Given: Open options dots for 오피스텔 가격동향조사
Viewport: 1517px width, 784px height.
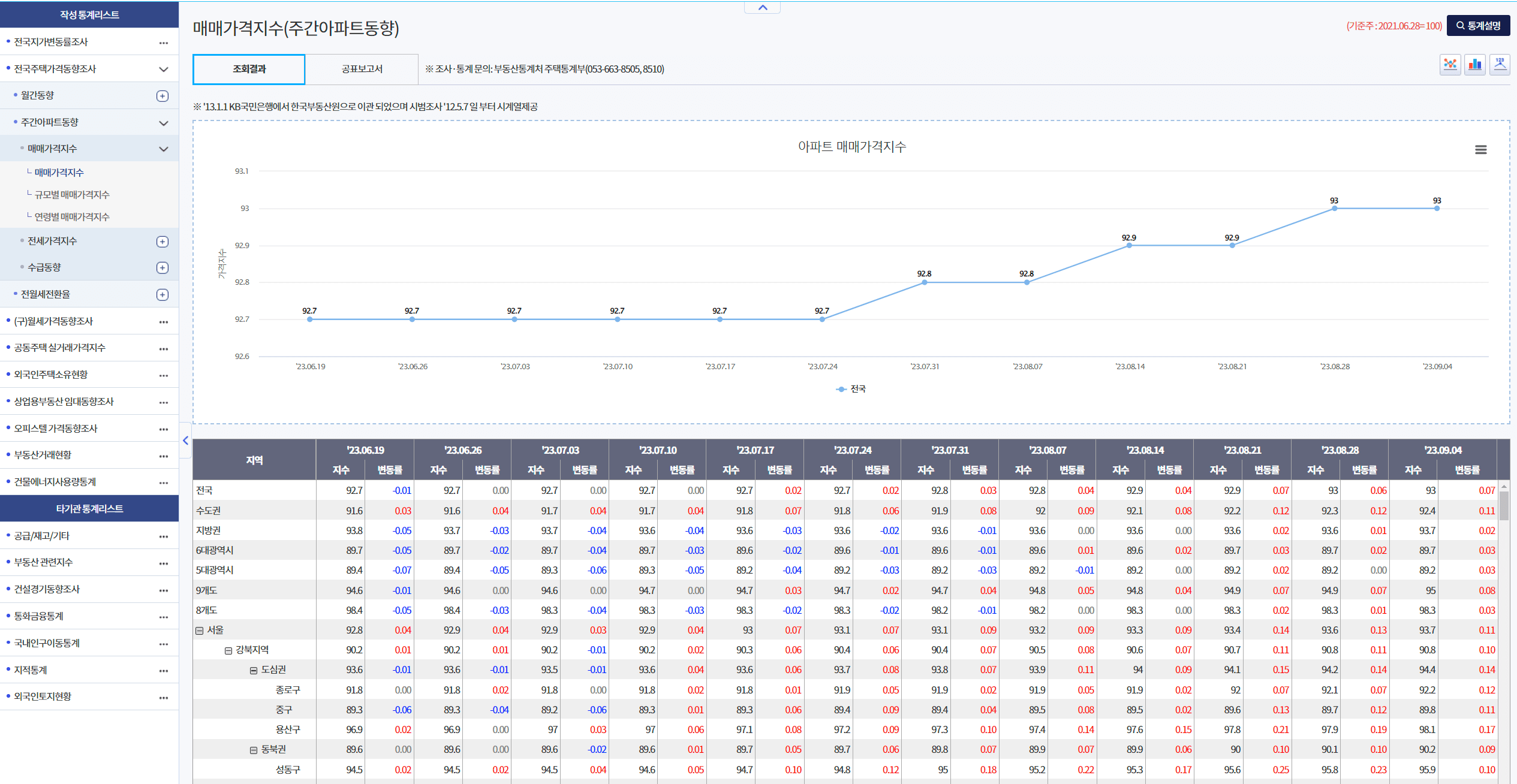Looking at the screenshot, I should pos(163,429).
